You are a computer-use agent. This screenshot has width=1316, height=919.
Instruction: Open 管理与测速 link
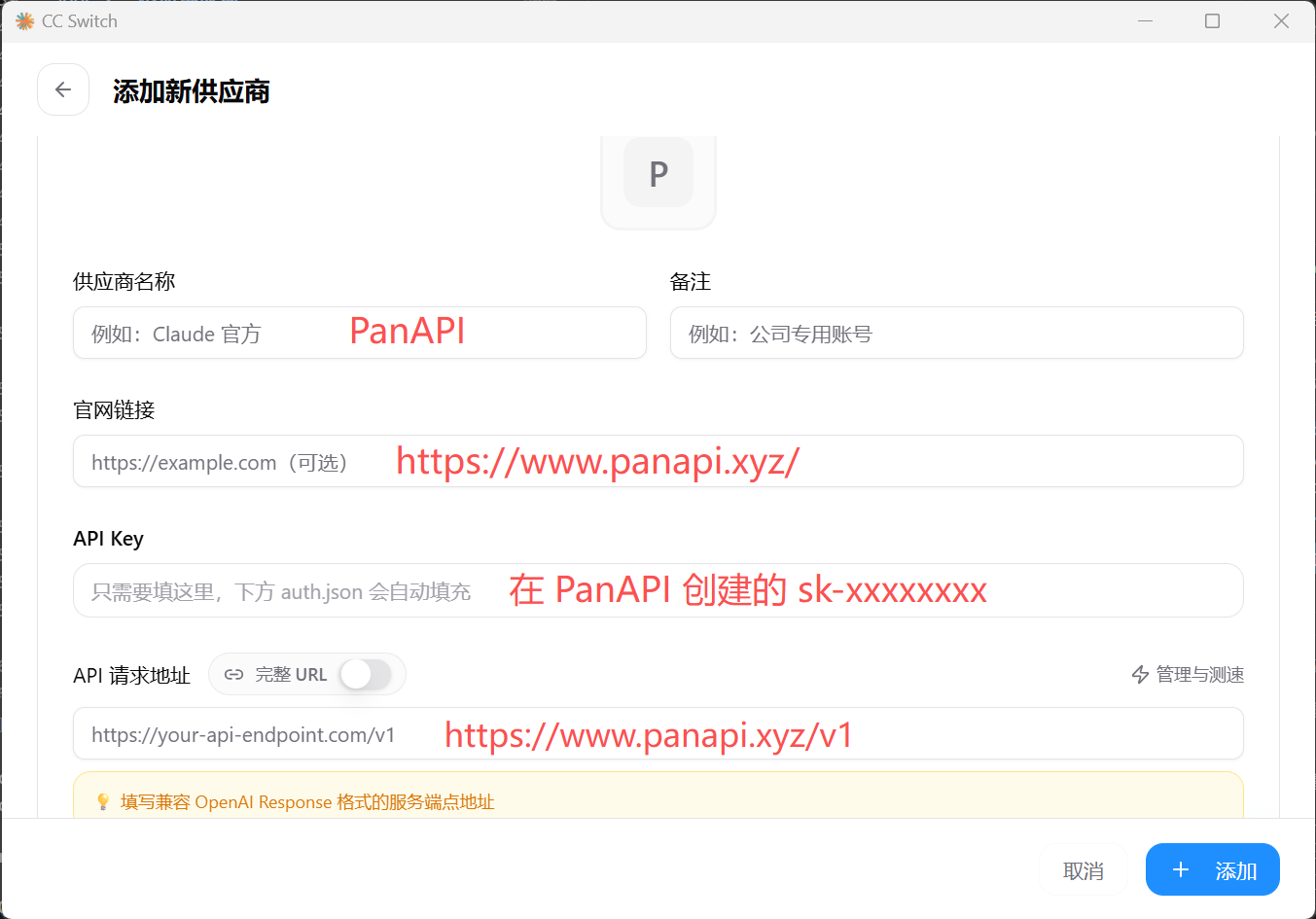tap(1188, 674)
